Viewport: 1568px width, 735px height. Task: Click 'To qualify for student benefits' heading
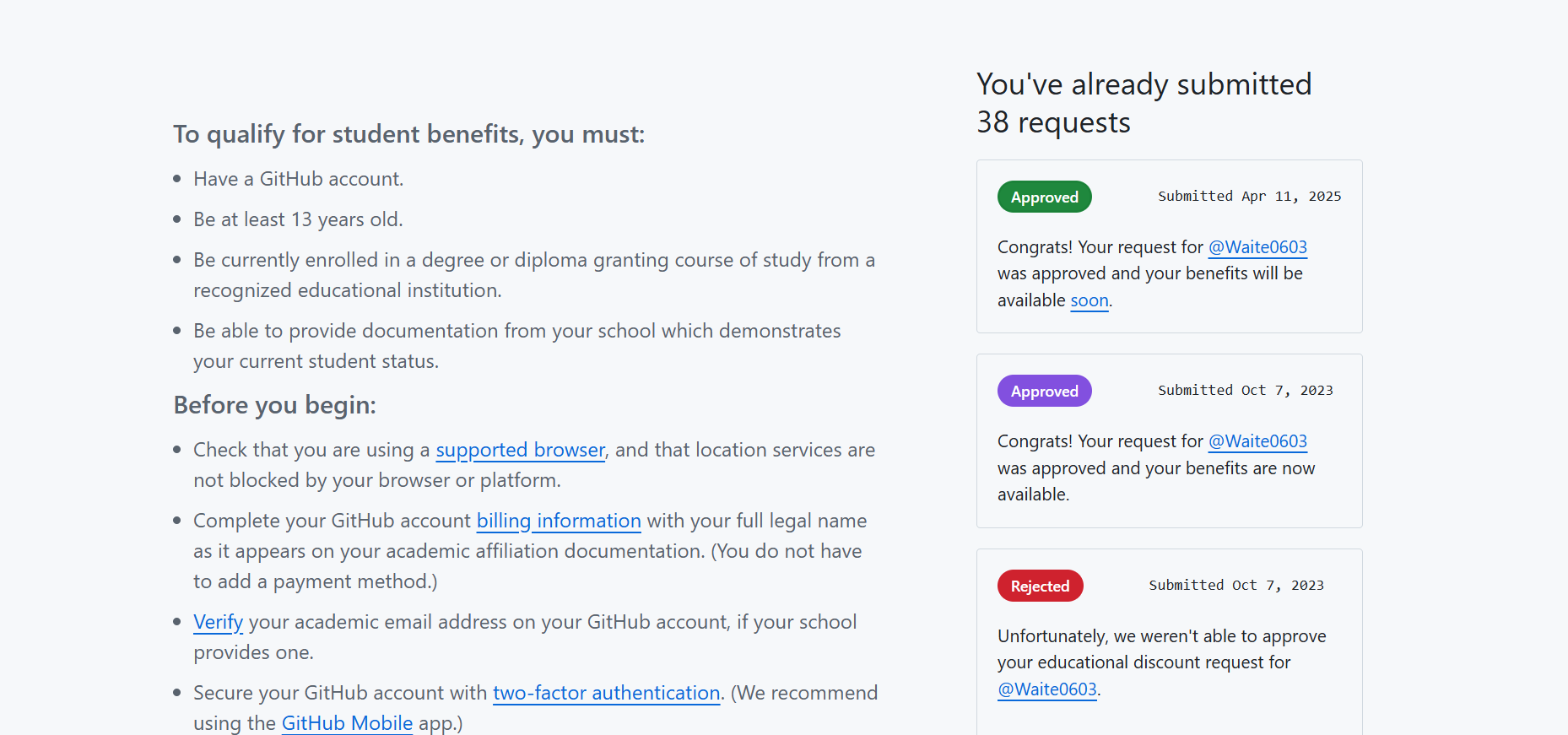(409, 134)
